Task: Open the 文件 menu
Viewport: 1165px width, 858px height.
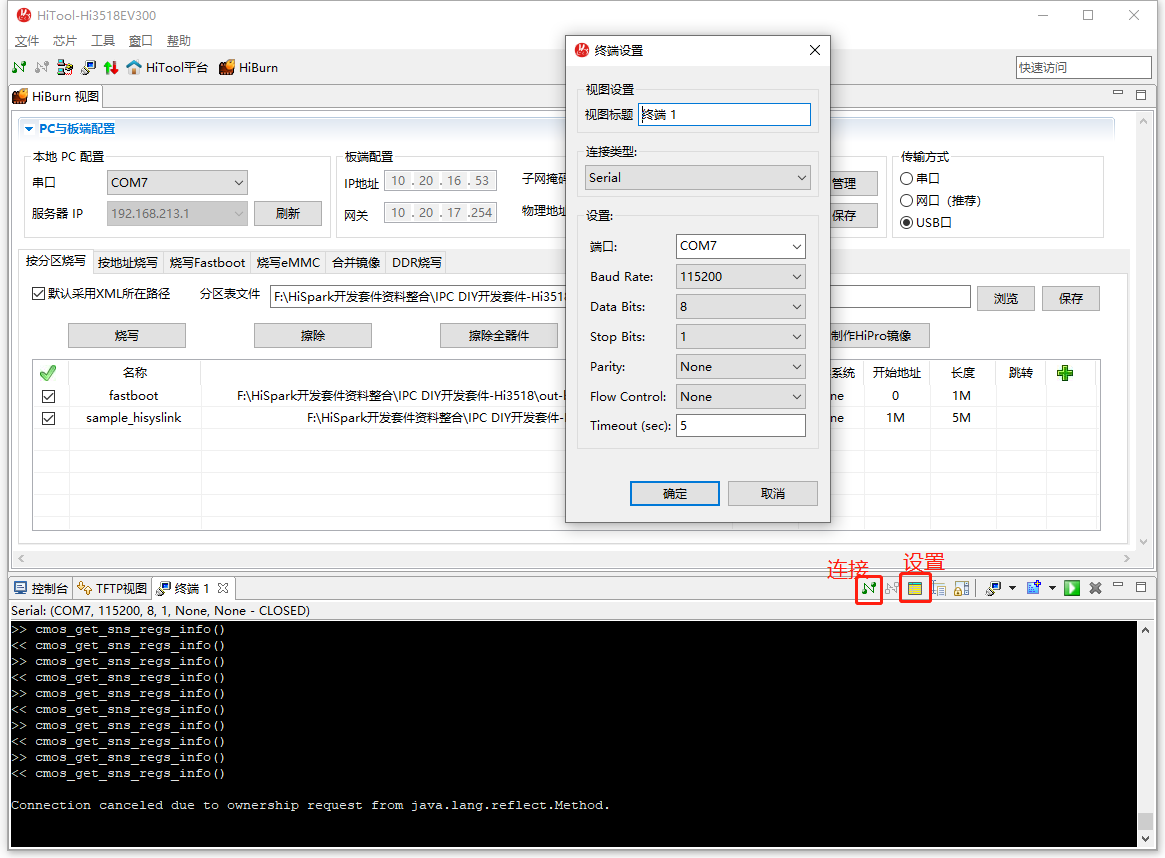Action: (x=27, y=41)
